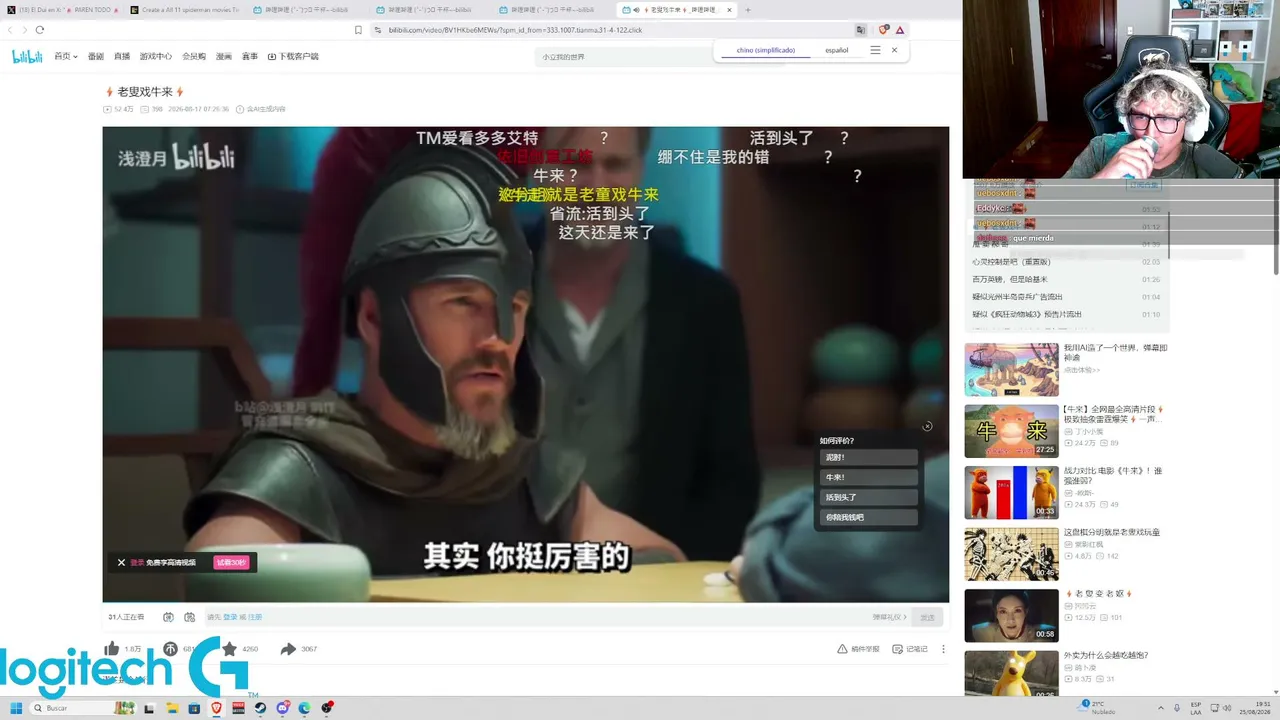Open File Explorer from the taskbar
Screen dimensions: 1280x720
point(171,708)
